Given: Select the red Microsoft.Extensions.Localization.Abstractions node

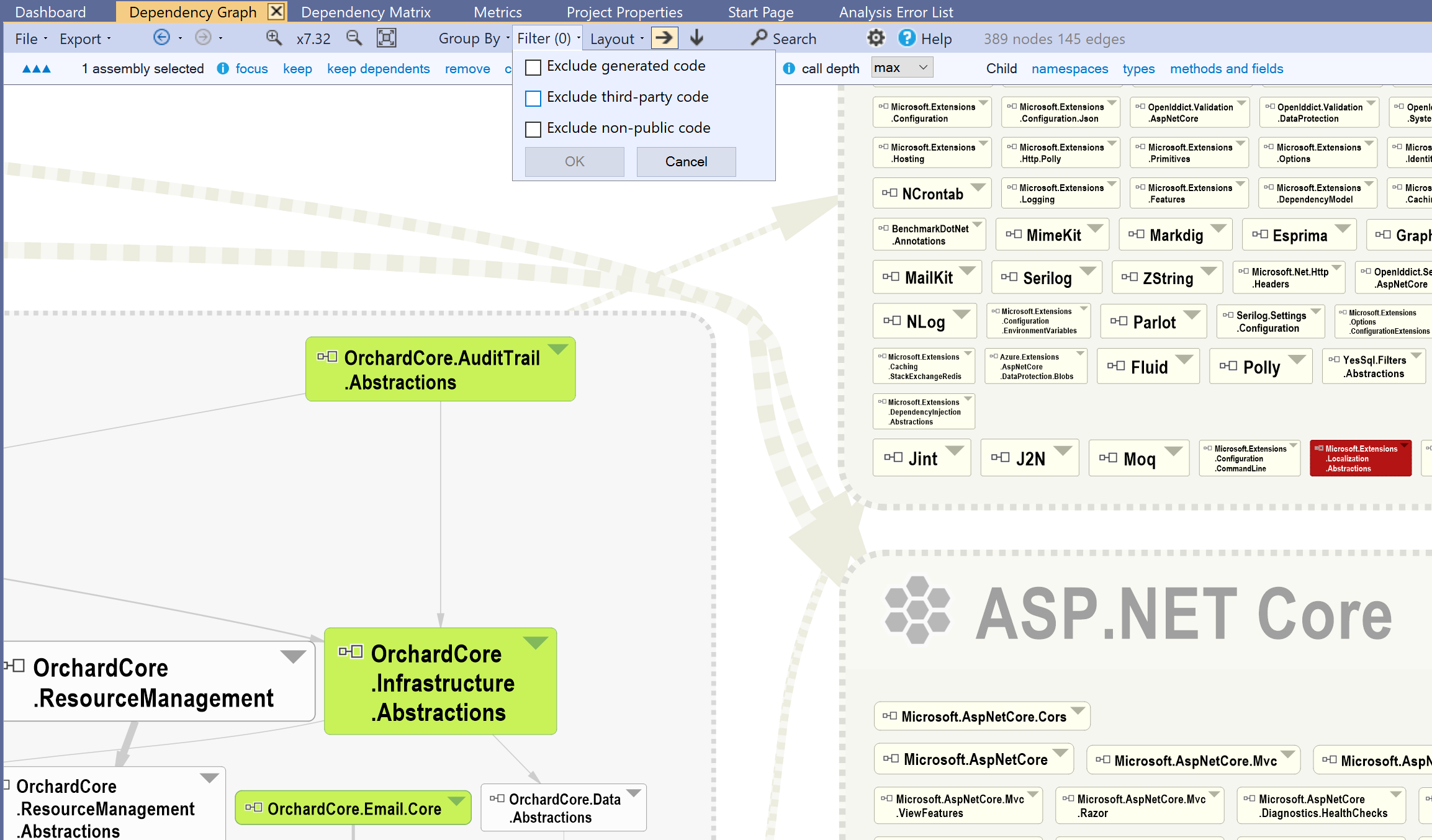Looking at the screenshot, I should [x=1361, y=458].
